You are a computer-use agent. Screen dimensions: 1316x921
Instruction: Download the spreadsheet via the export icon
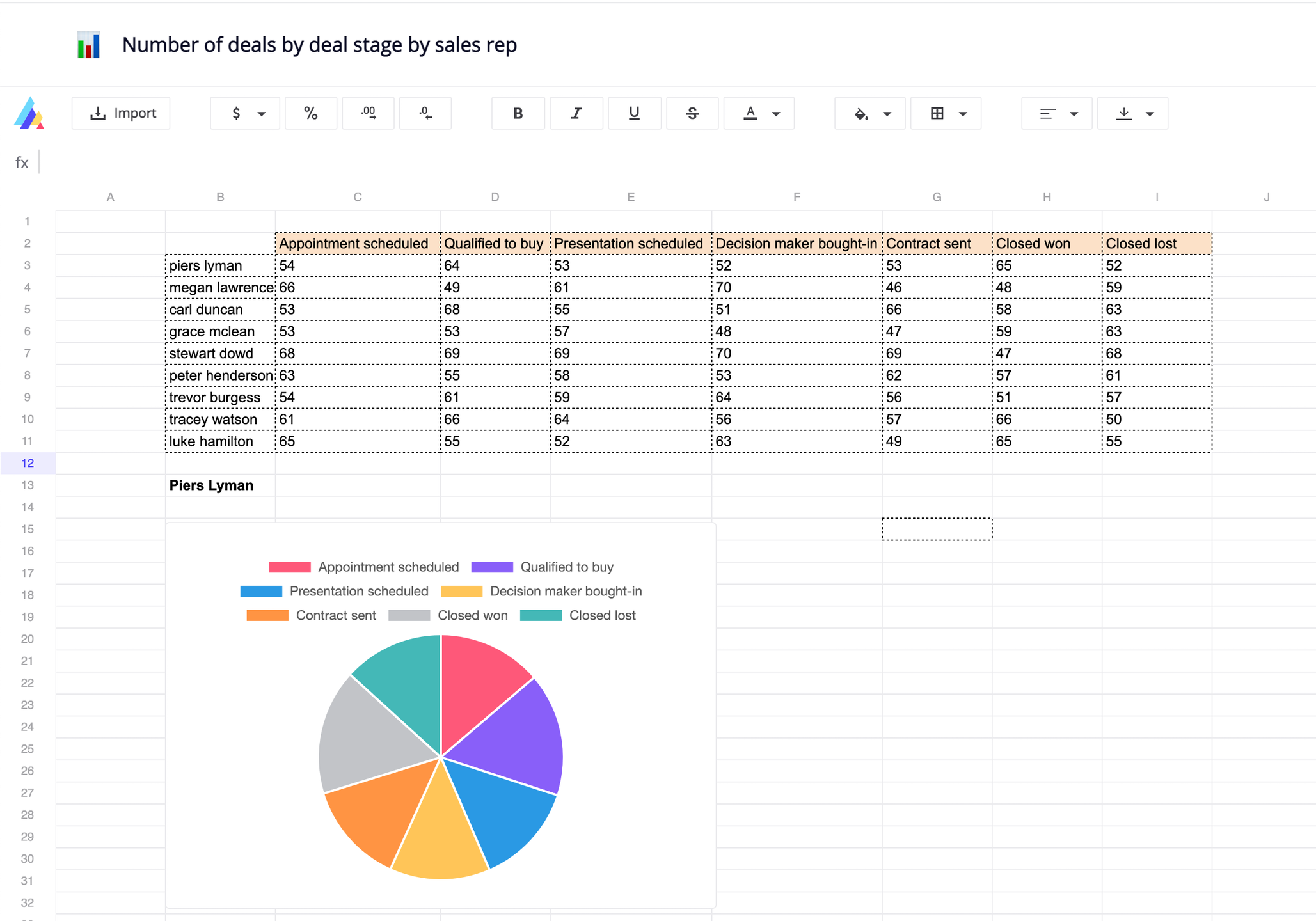coord(1124,113)
